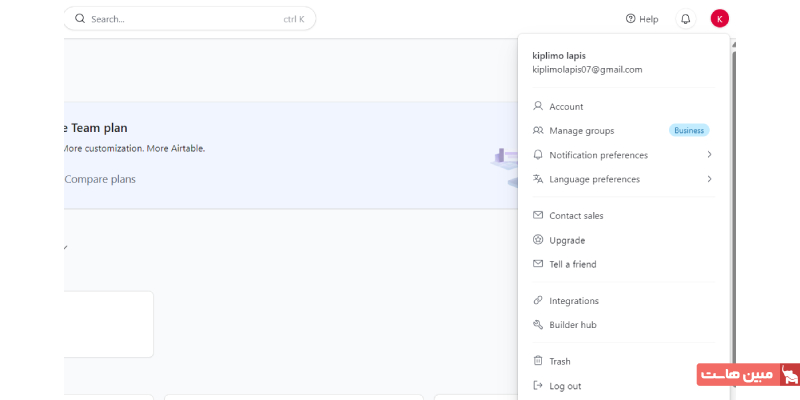Focus the Search input field
The height and width of the screenshot is (400, 800).
pyautogui.click(x=180, y=19)
